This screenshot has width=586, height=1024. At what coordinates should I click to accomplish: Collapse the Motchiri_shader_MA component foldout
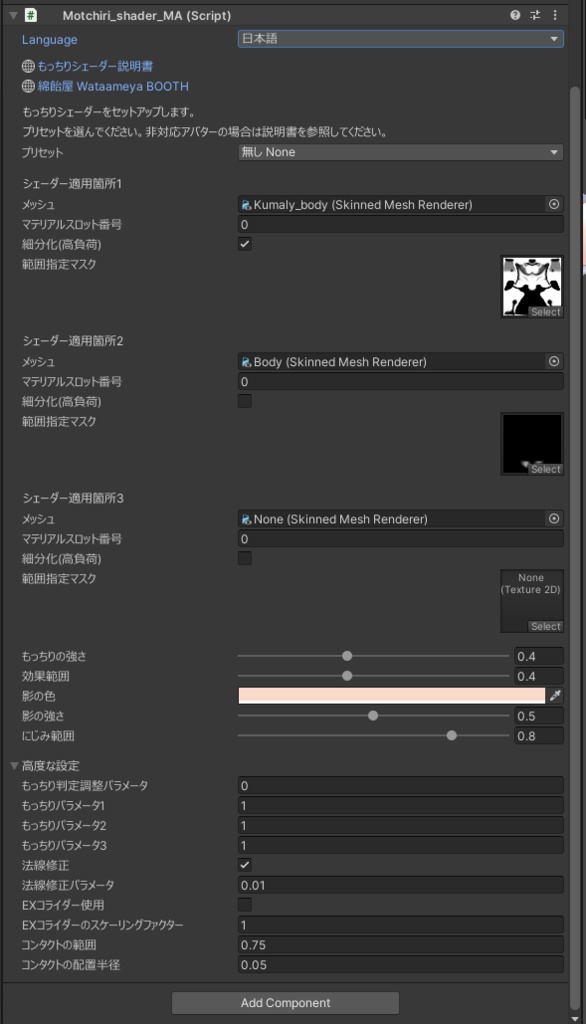click(x=13, y=15)
